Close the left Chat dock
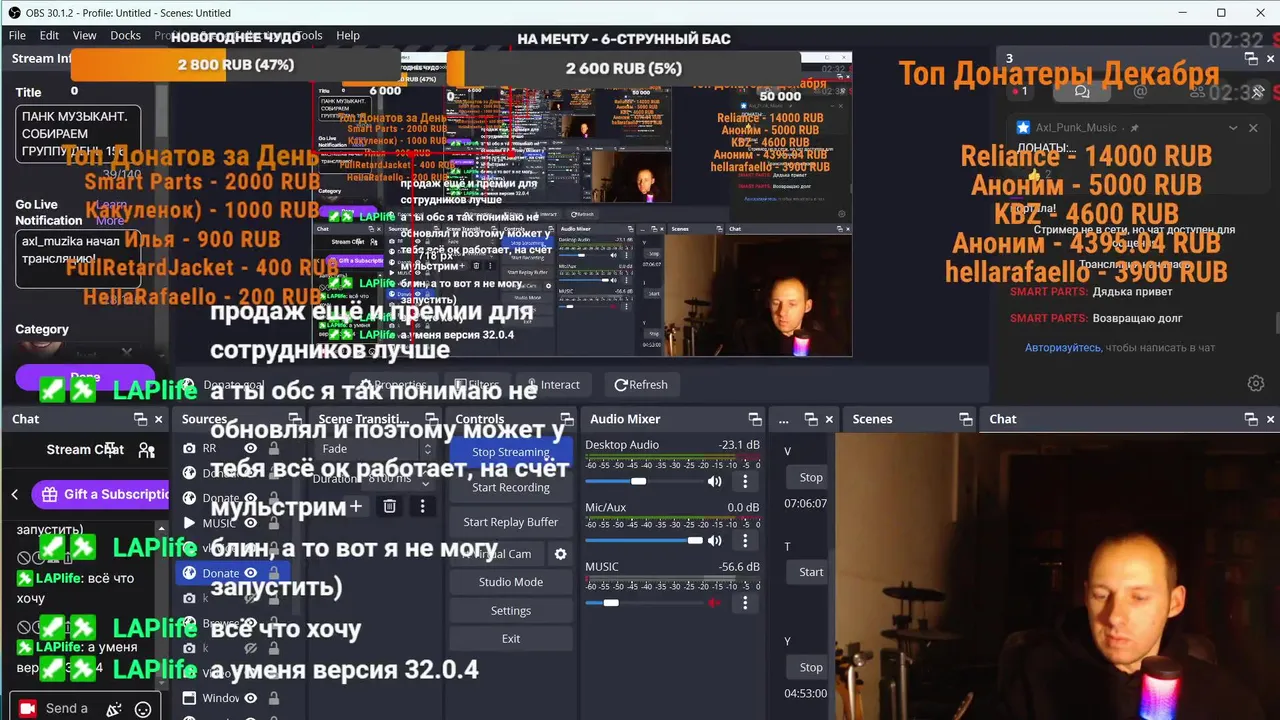Viewport: 1280px width, 720px height. [x=157, y=419]
